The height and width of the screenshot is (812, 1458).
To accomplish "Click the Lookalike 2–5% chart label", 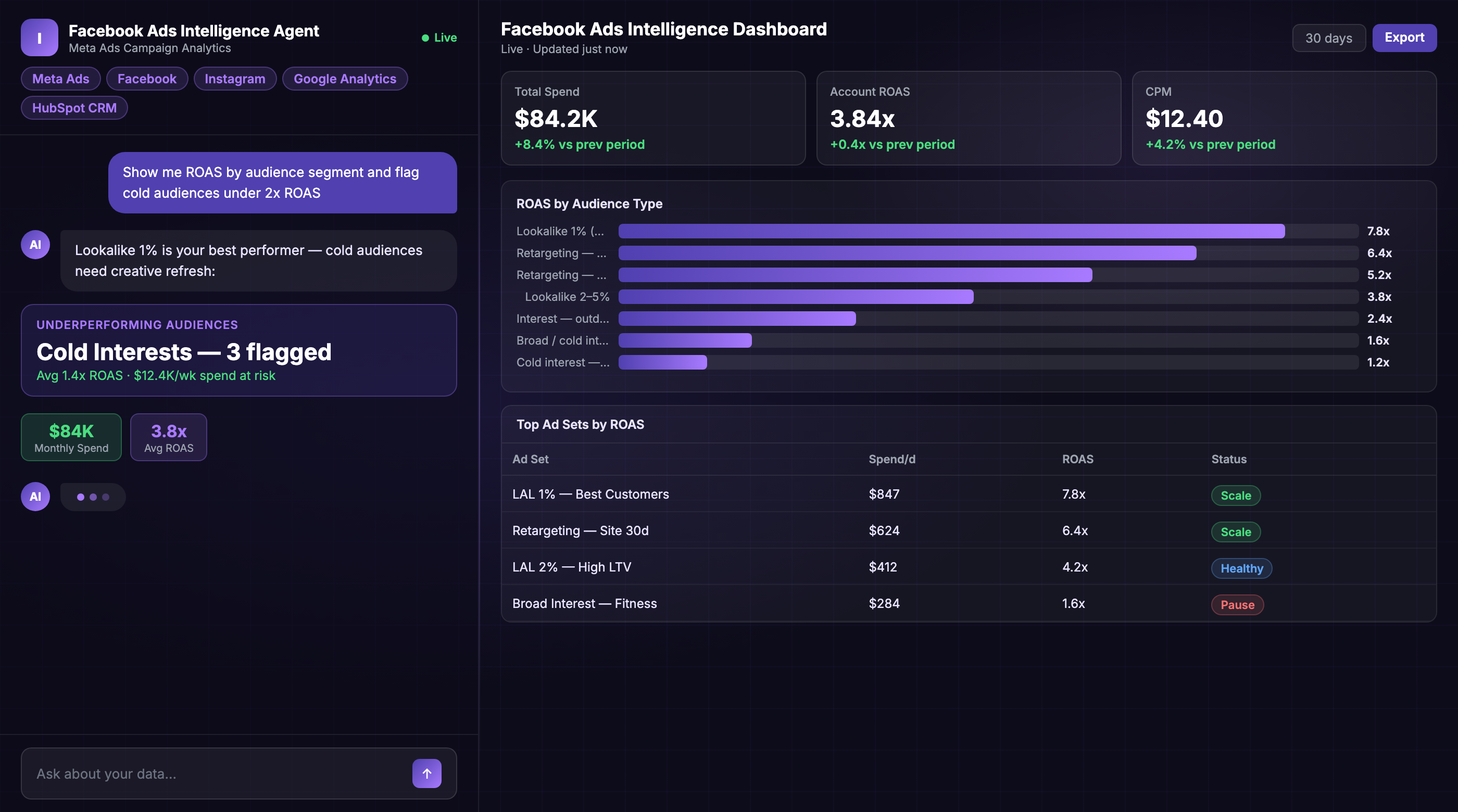I will click(567, 297).
